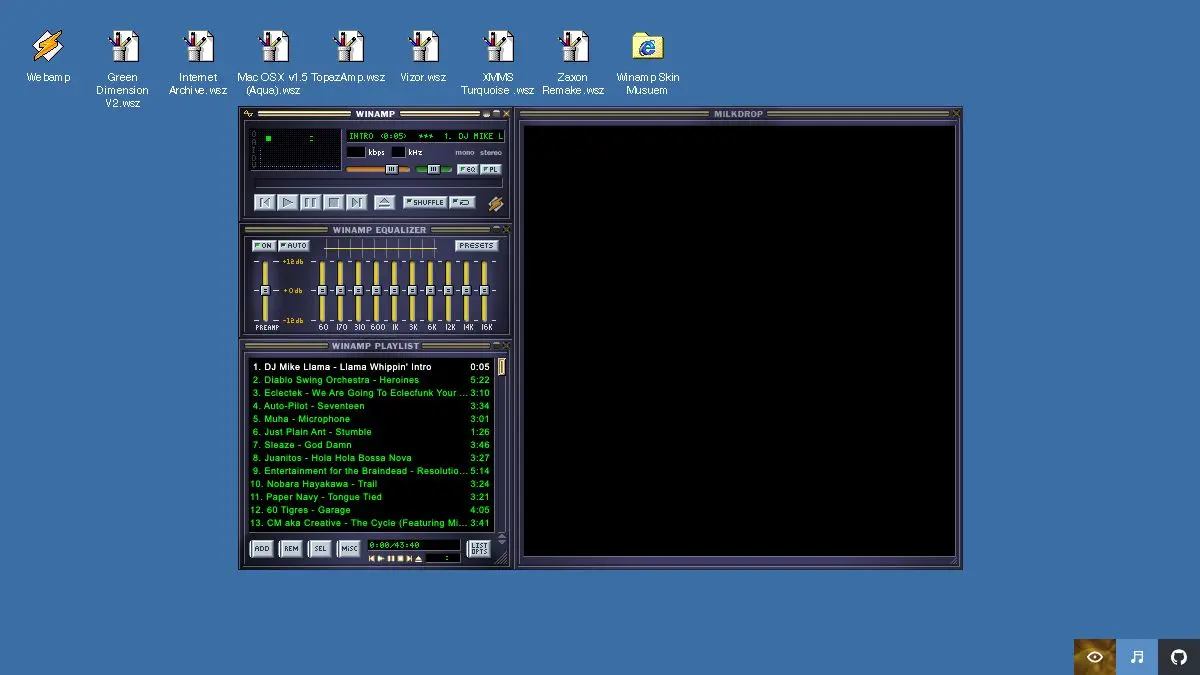
Task: Toggle the PL playlist window button
Action: point(490,169)
